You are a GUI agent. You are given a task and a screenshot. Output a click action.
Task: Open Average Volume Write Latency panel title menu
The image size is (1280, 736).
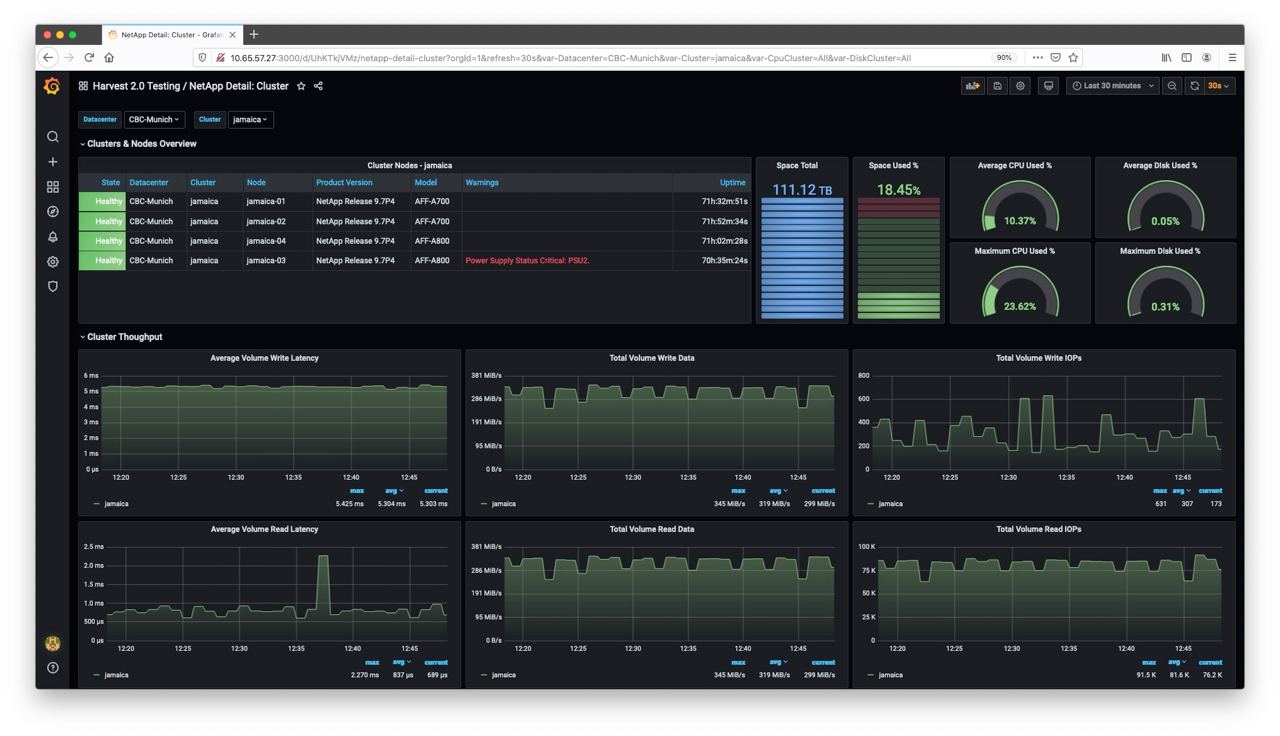(x=265, y=358)
